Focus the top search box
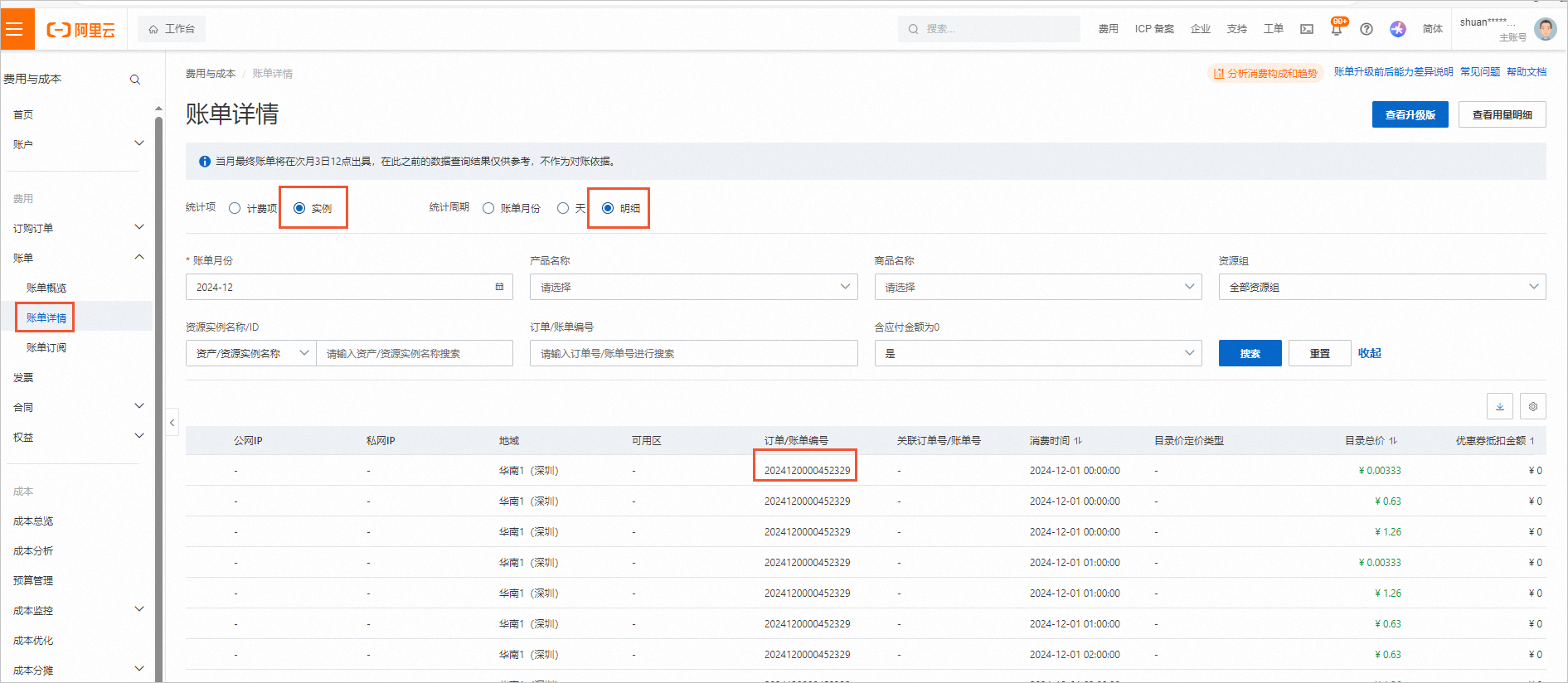This screenshot has width=1568, height=683. pyautogui.click(x=989, y=29)
